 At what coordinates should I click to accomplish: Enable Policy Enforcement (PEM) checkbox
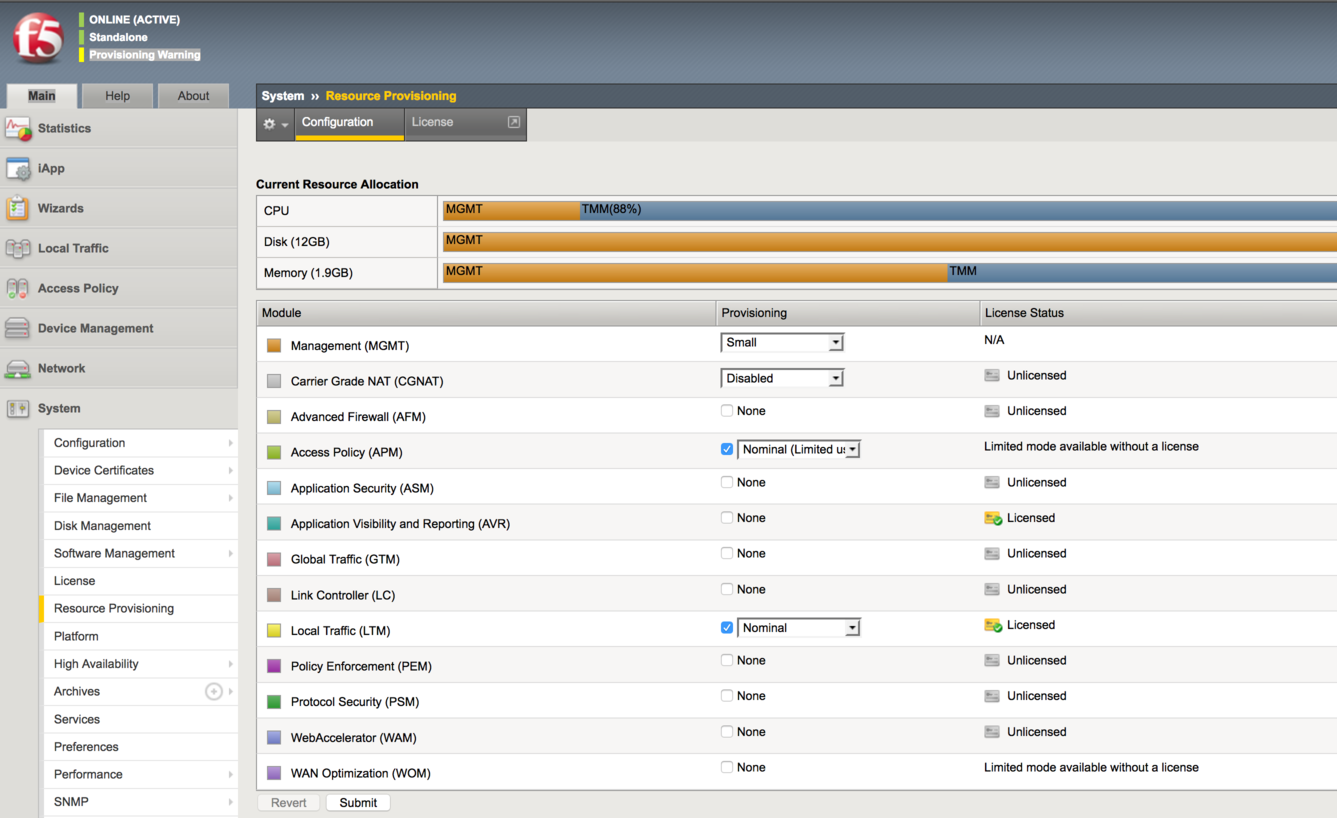pos(727,660)
